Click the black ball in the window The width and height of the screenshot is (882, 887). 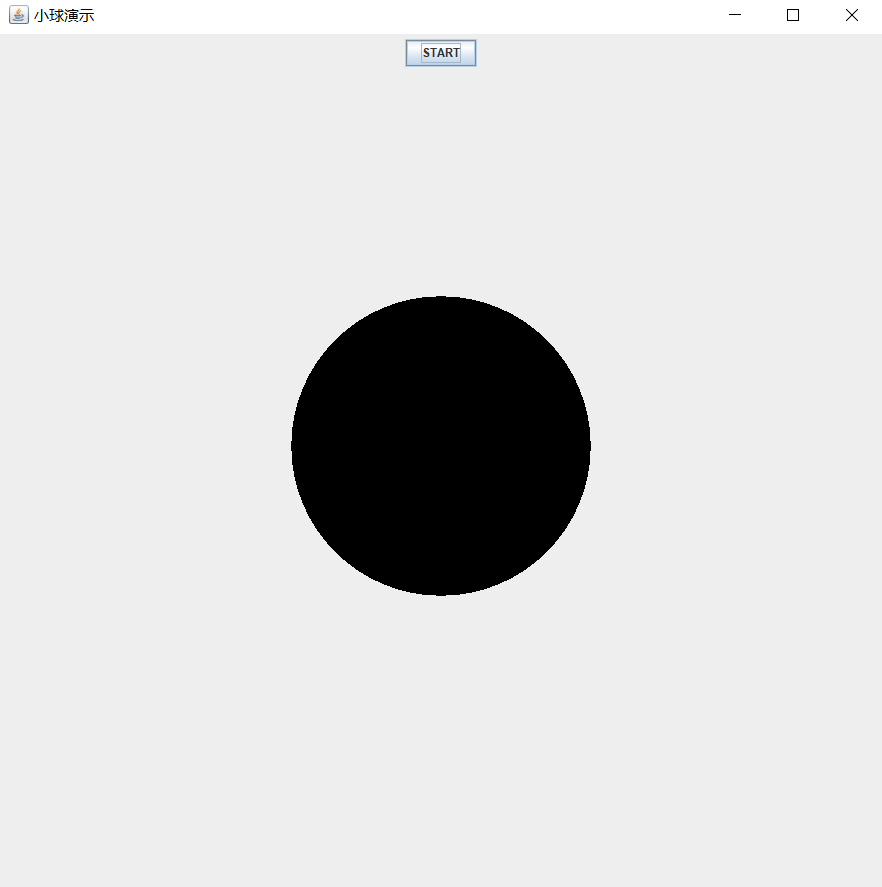click(x=441, y=446)
